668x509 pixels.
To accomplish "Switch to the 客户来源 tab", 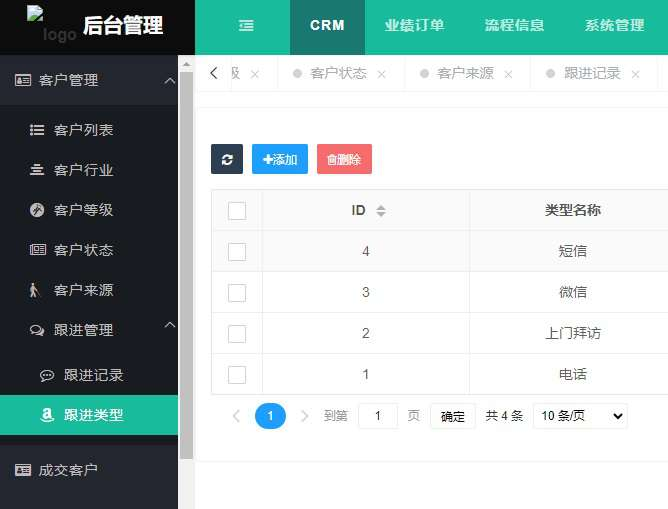I will tap(465, 73).
